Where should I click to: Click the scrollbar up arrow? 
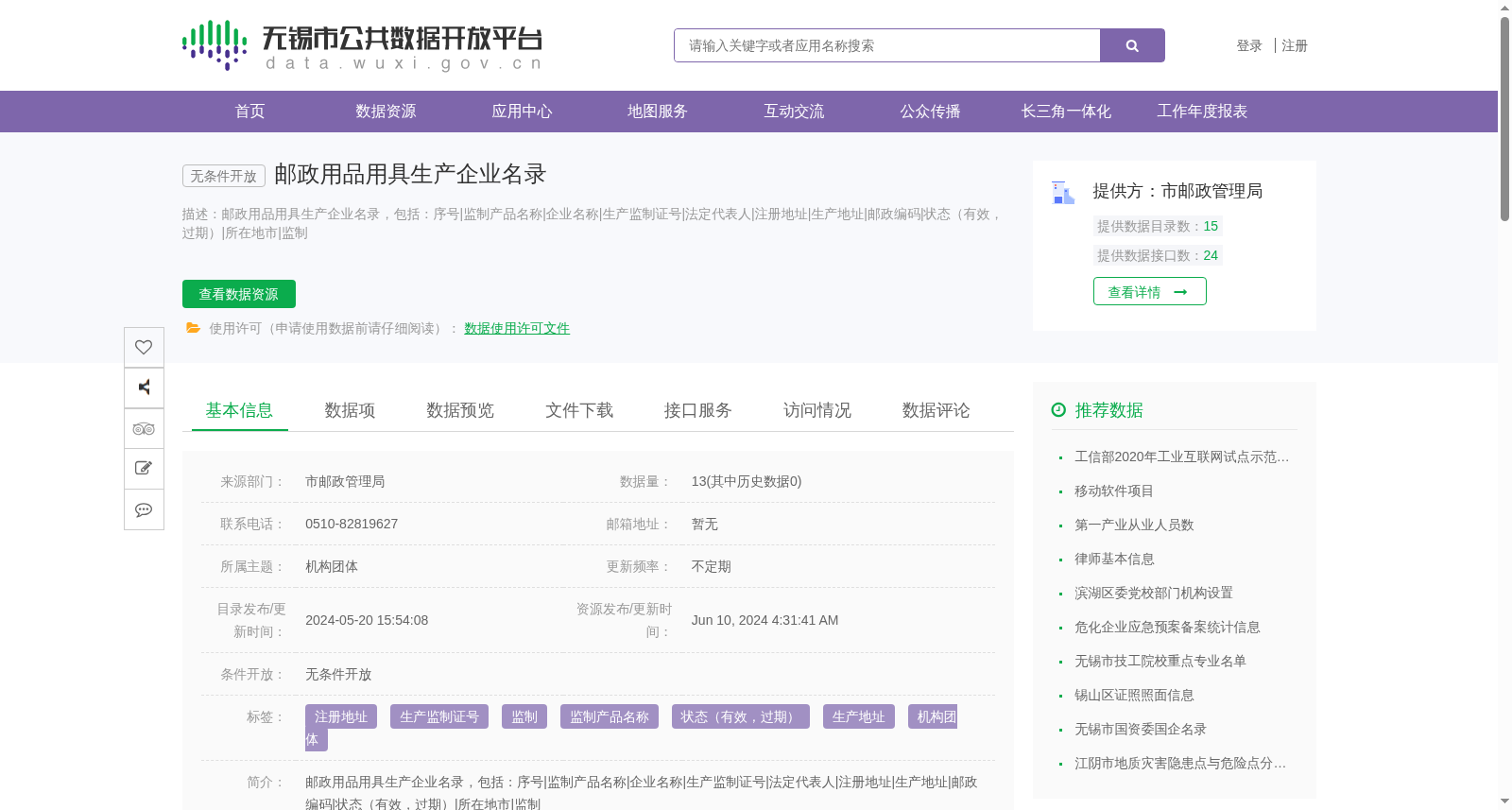coord(1504,8)
